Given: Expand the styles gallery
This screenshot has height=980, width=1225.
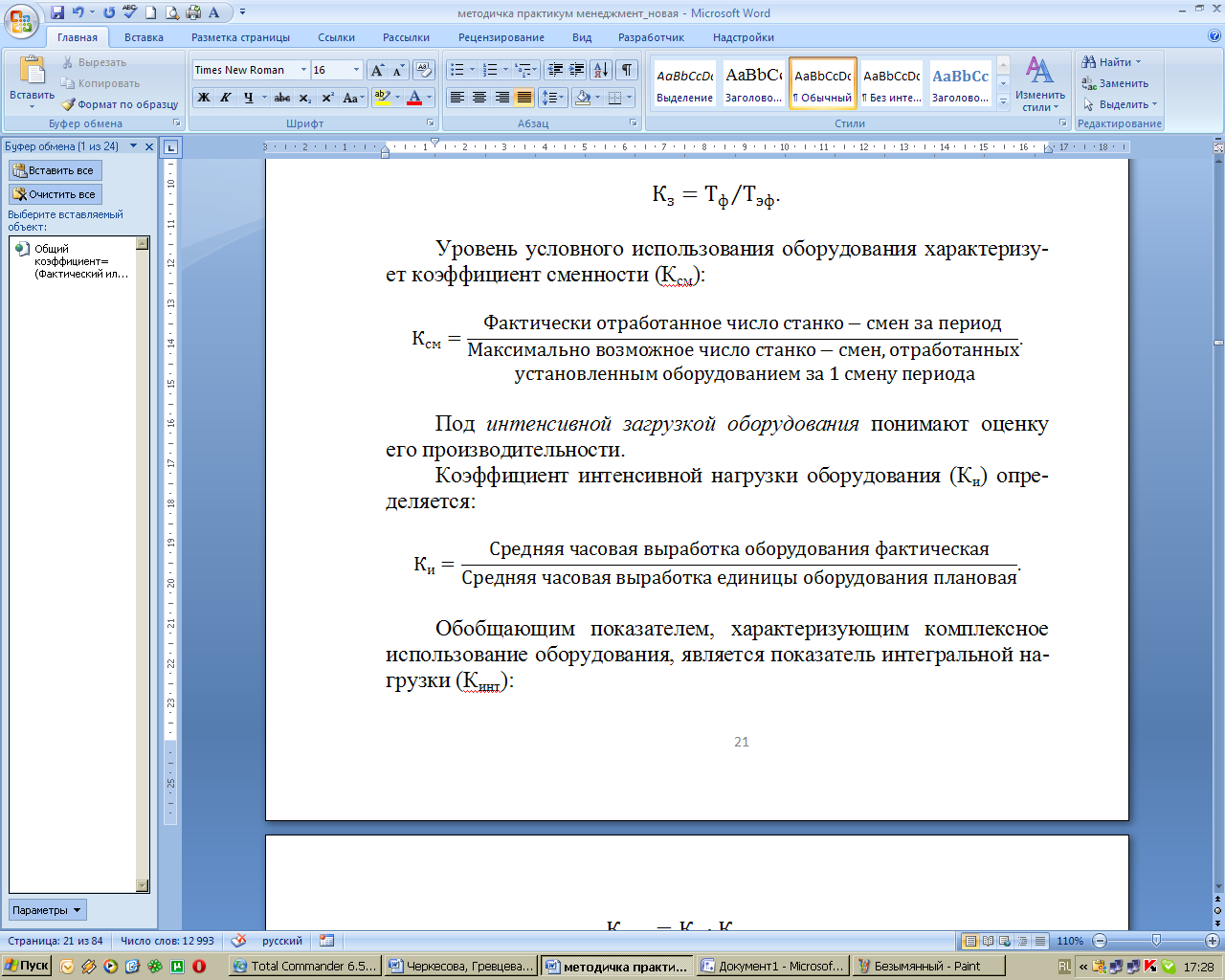Looking at the screenshot, I should (1003, 101).
